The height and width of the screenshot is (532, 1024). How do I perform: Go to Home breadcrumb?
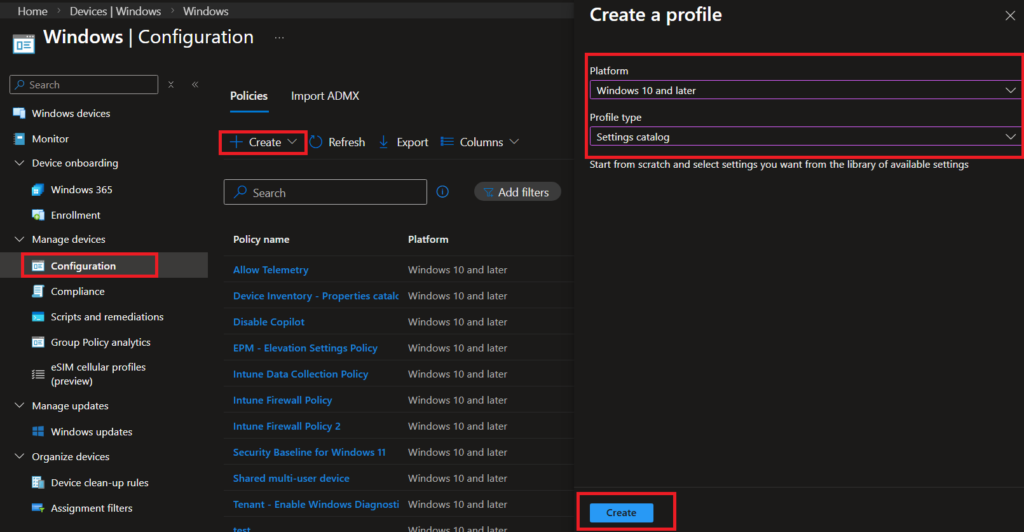pos(32,11)
